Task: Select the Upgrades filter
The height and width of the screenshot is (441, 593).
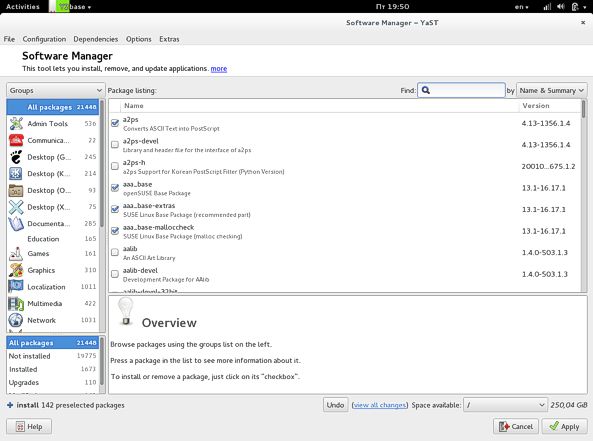Action: tap(53, 382)
